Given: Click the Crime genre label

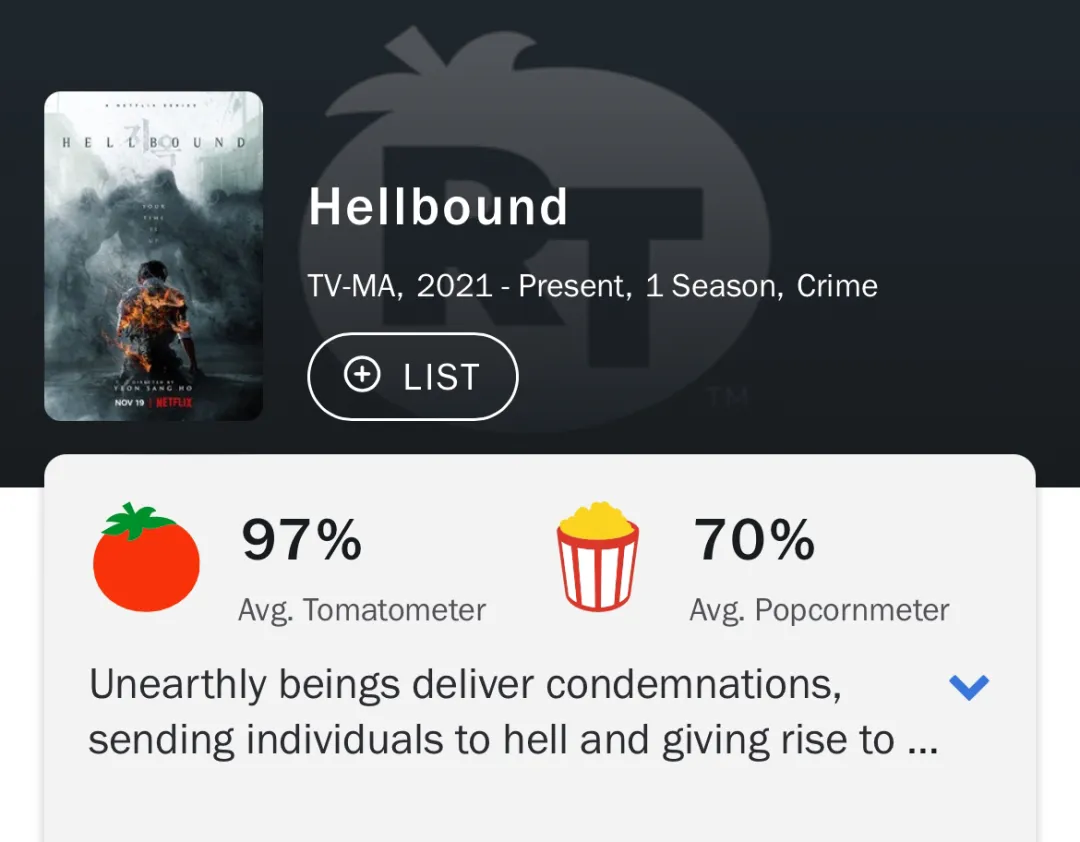Looking at the screenshot, I should (838, 286).
